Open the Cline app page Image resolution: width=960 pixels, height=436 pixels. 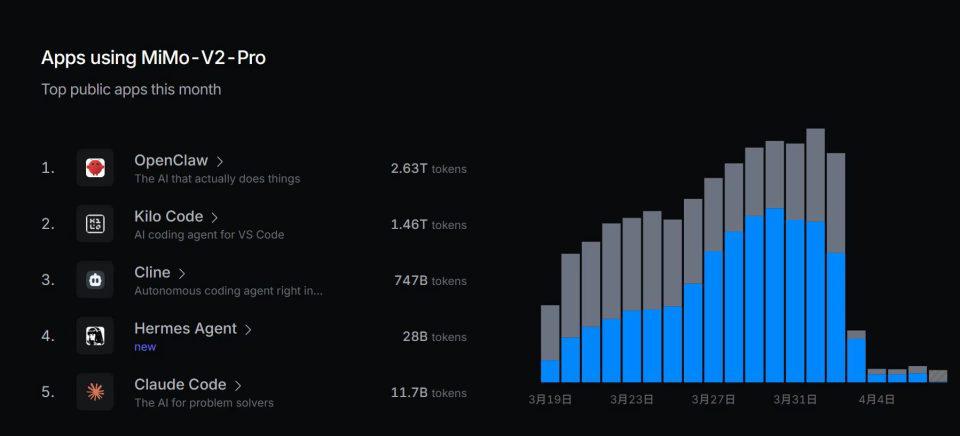pyautogui.click(x=152, y=272)
